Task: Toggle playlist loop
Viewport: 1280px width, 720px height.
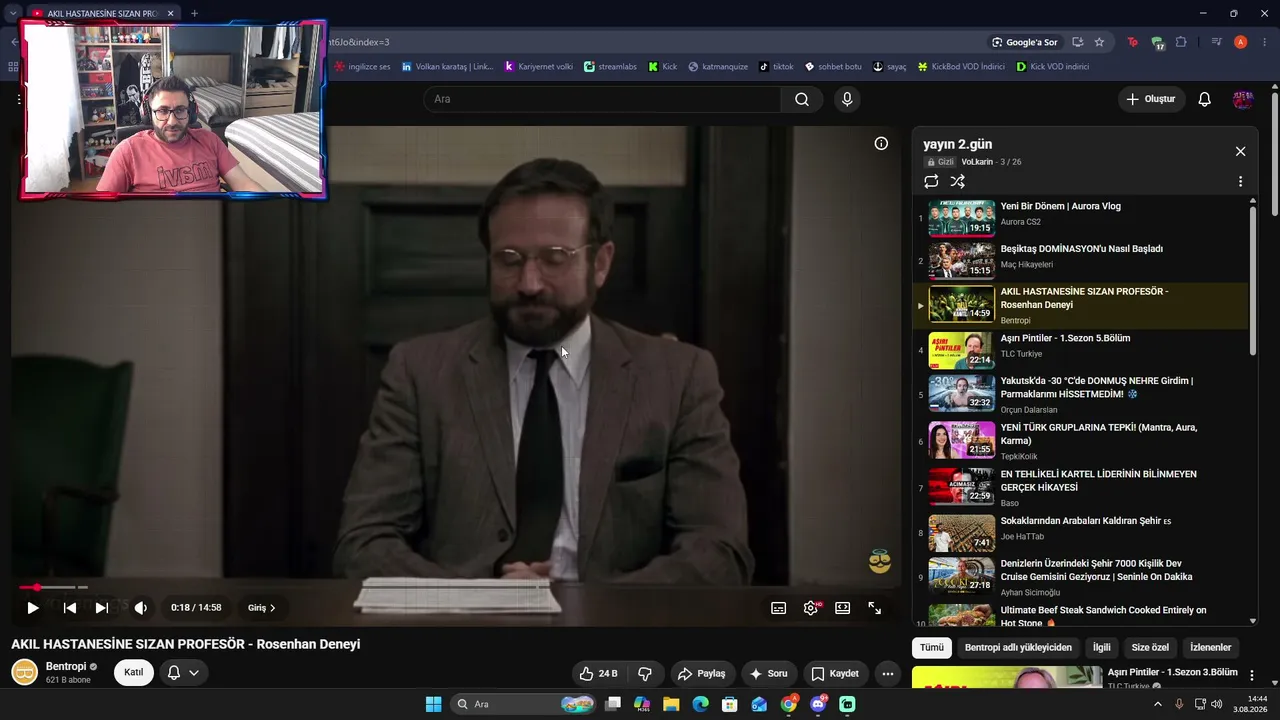Action: click(931, 181)
